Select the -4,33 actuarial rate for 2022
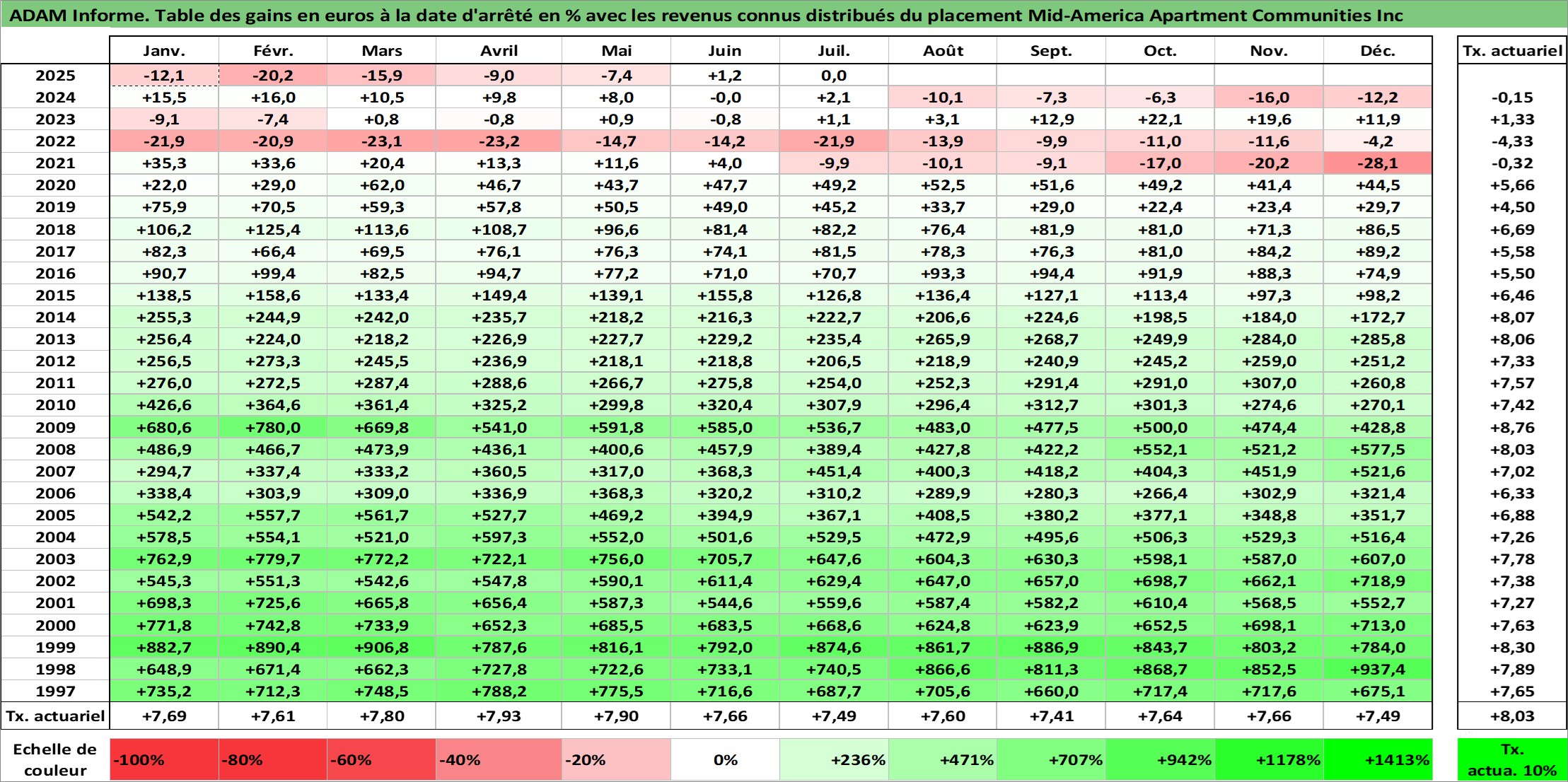This screenshot has width=1568, height=782. pyautogui.click(x=1512, y=141)
